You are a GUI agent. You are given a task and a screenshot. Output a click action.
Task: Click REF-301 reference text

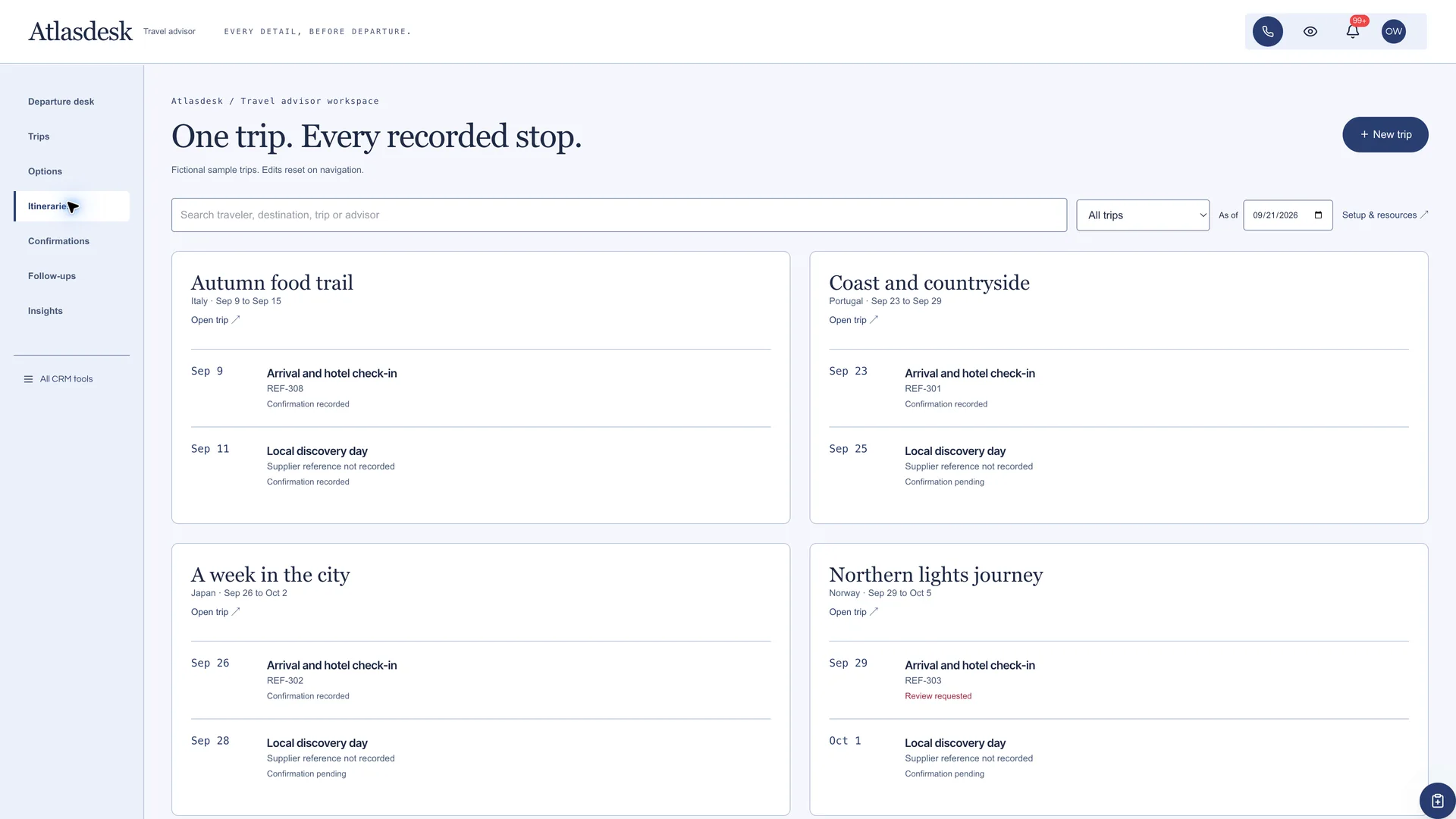(x=923, y=389)
